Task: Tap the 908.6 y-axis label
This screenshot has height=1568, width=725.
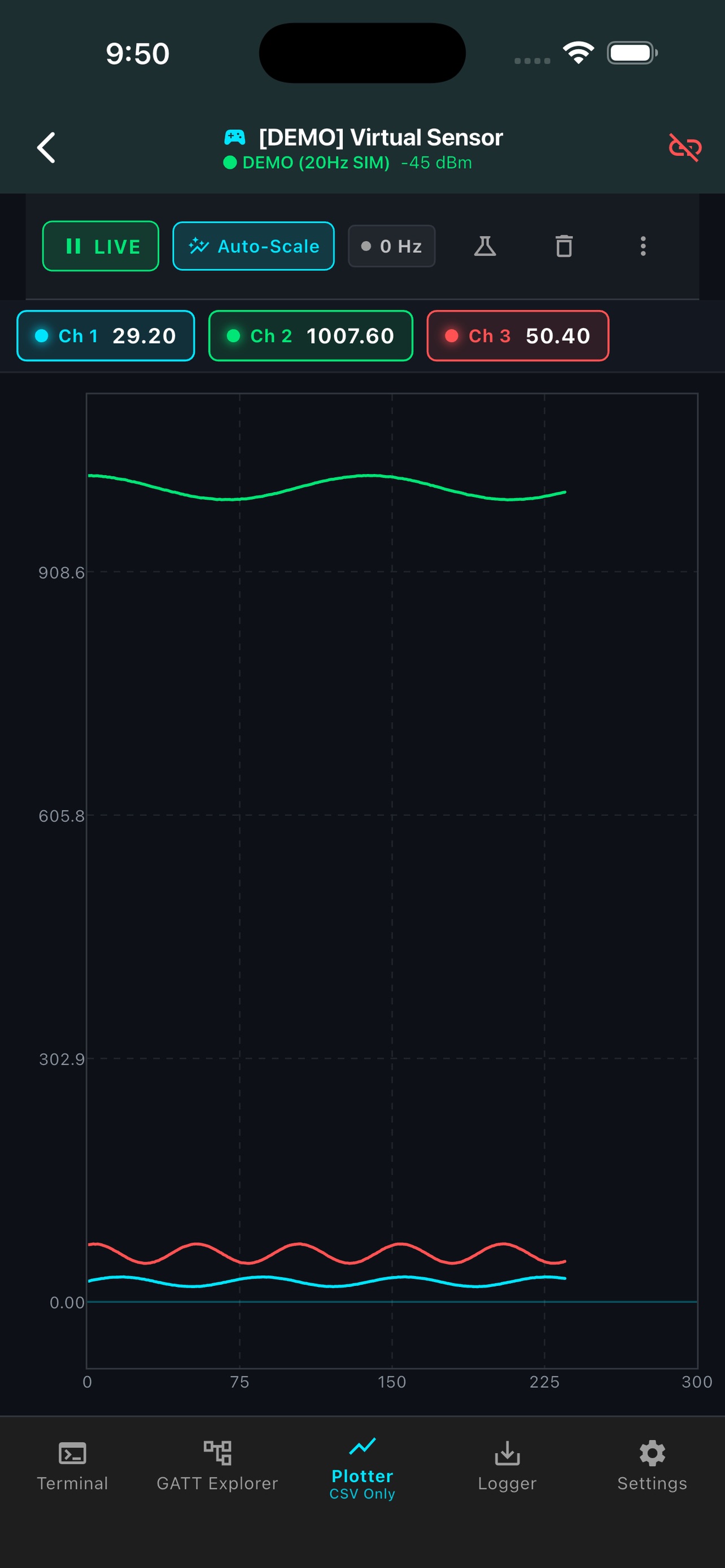Action: [62, 573]
